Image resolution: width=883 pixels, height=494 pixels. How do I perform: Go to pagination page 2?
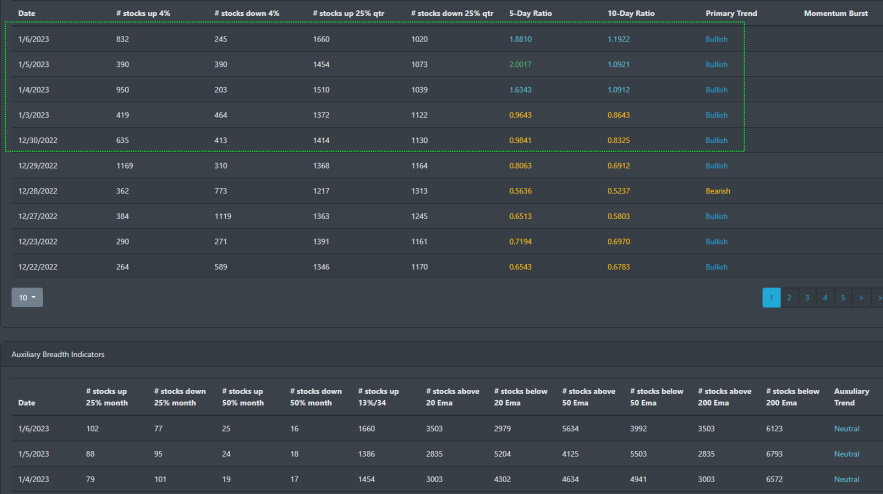click(x=789, y=298)
